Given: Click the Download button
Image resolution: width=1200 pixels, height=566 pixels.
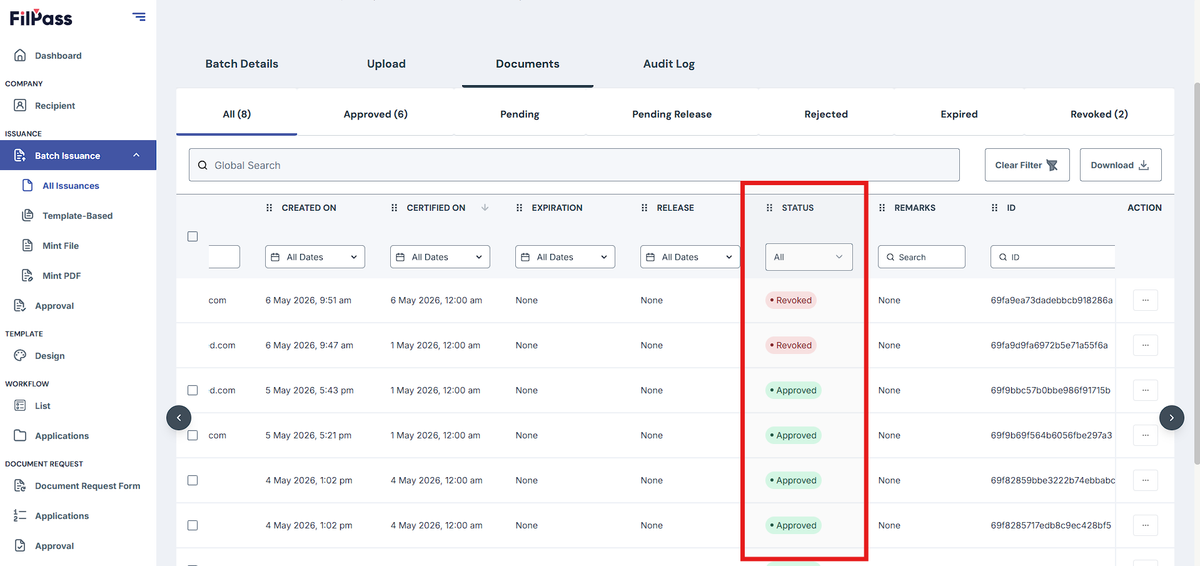Looking at the screenshot, I should [x=1120, y=165].
